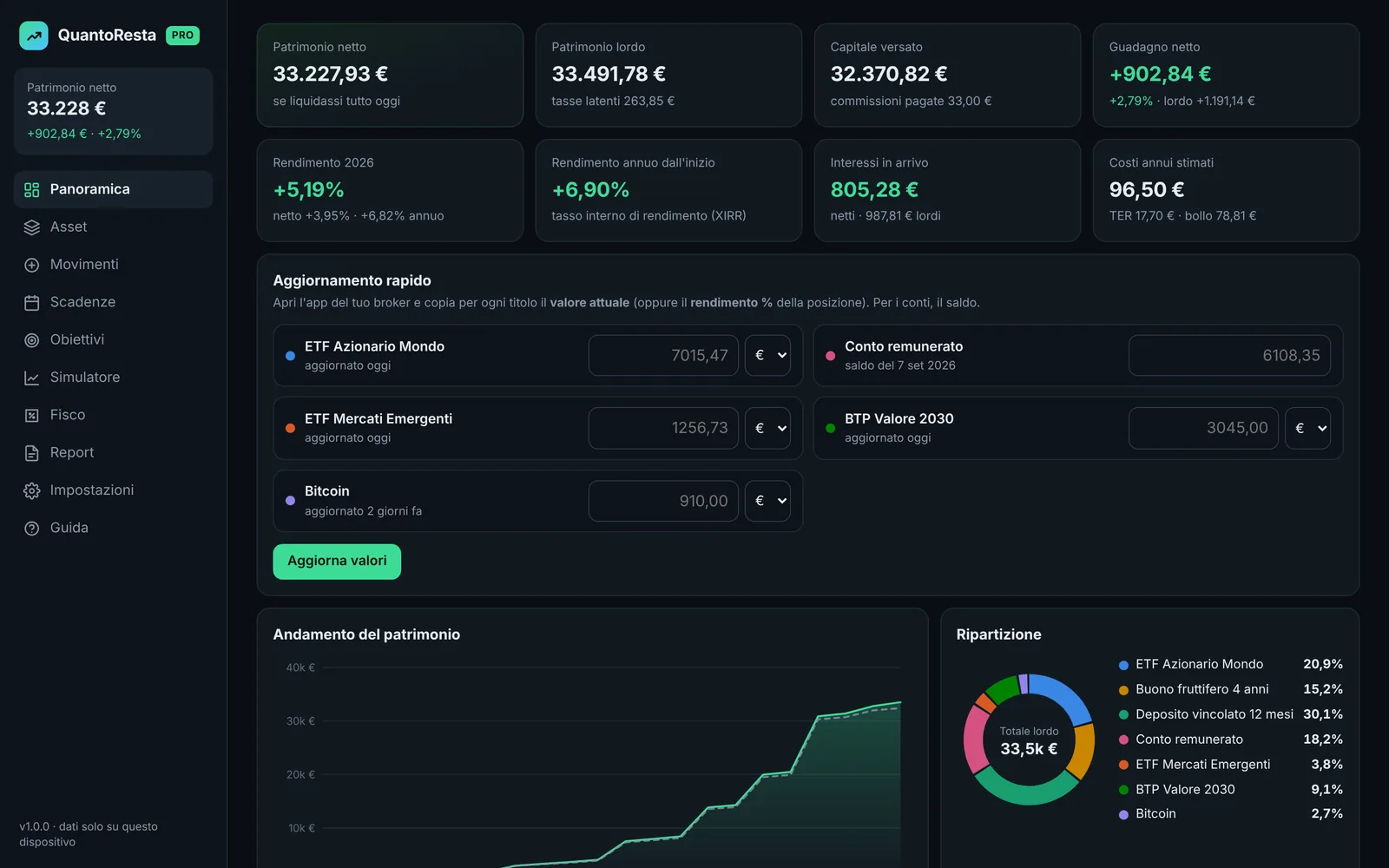
Task: Open Scadenze via its calendar icon
Action: 32,302
